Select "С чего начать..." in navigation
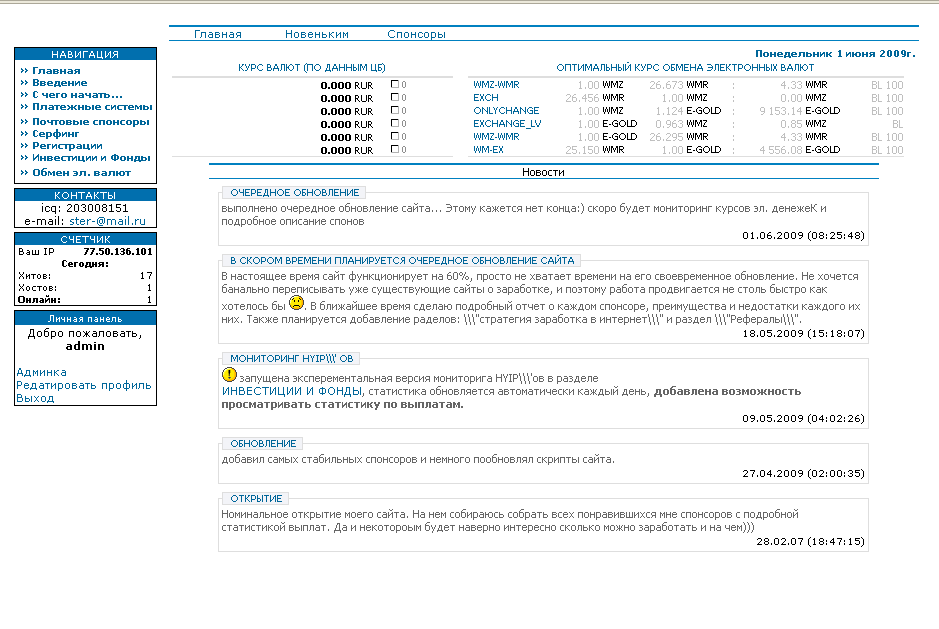Image resolution: width=939 pixels, height=629 pixels. tap(77, 95)
